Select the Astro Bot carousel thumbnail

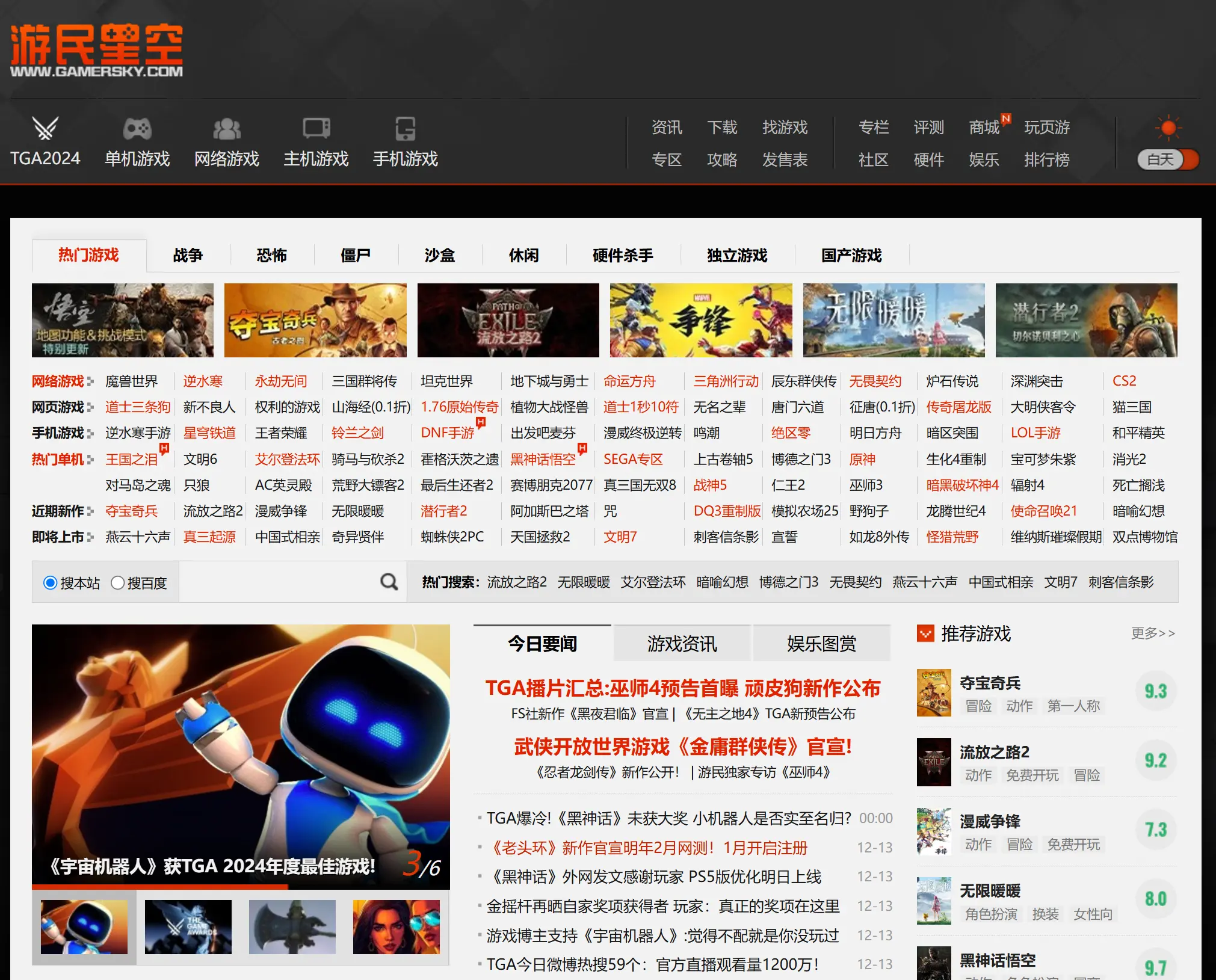(84, 926)
